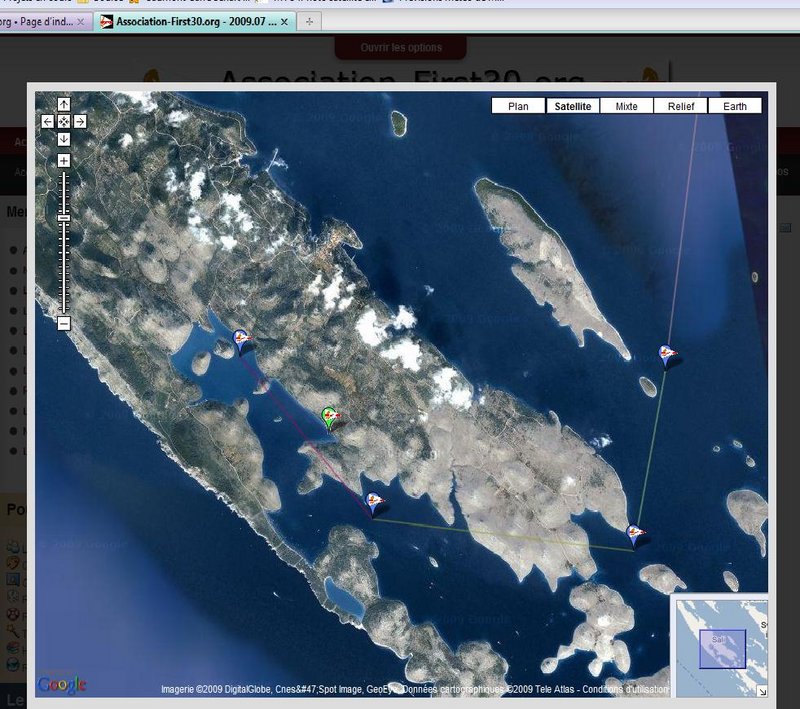Zoom out with the minus button

point(63,323)
